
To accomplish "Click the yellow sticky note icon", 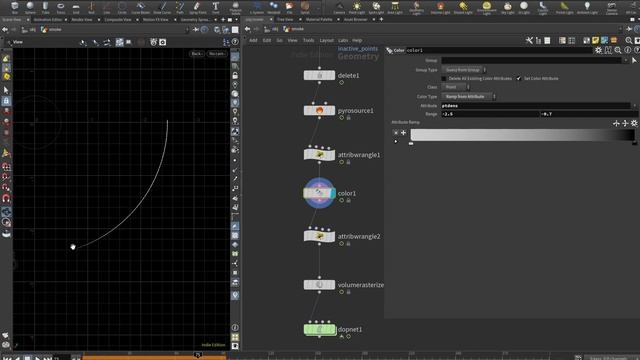I will coord(596,40).
